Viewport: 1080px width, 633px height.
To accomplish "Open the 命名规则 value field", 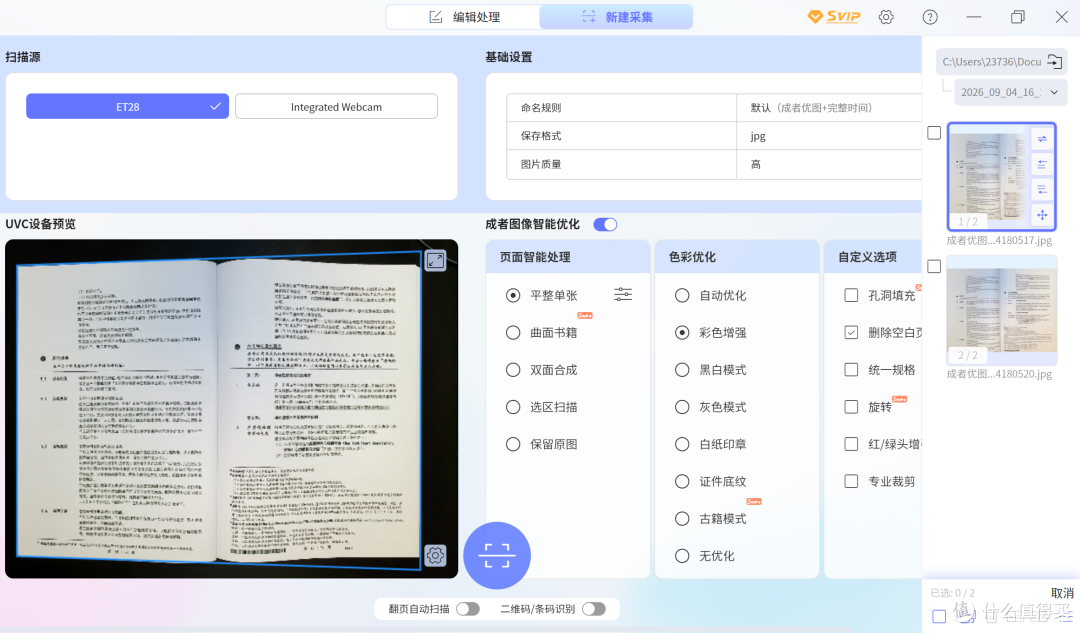I will (x=829, y=107).
